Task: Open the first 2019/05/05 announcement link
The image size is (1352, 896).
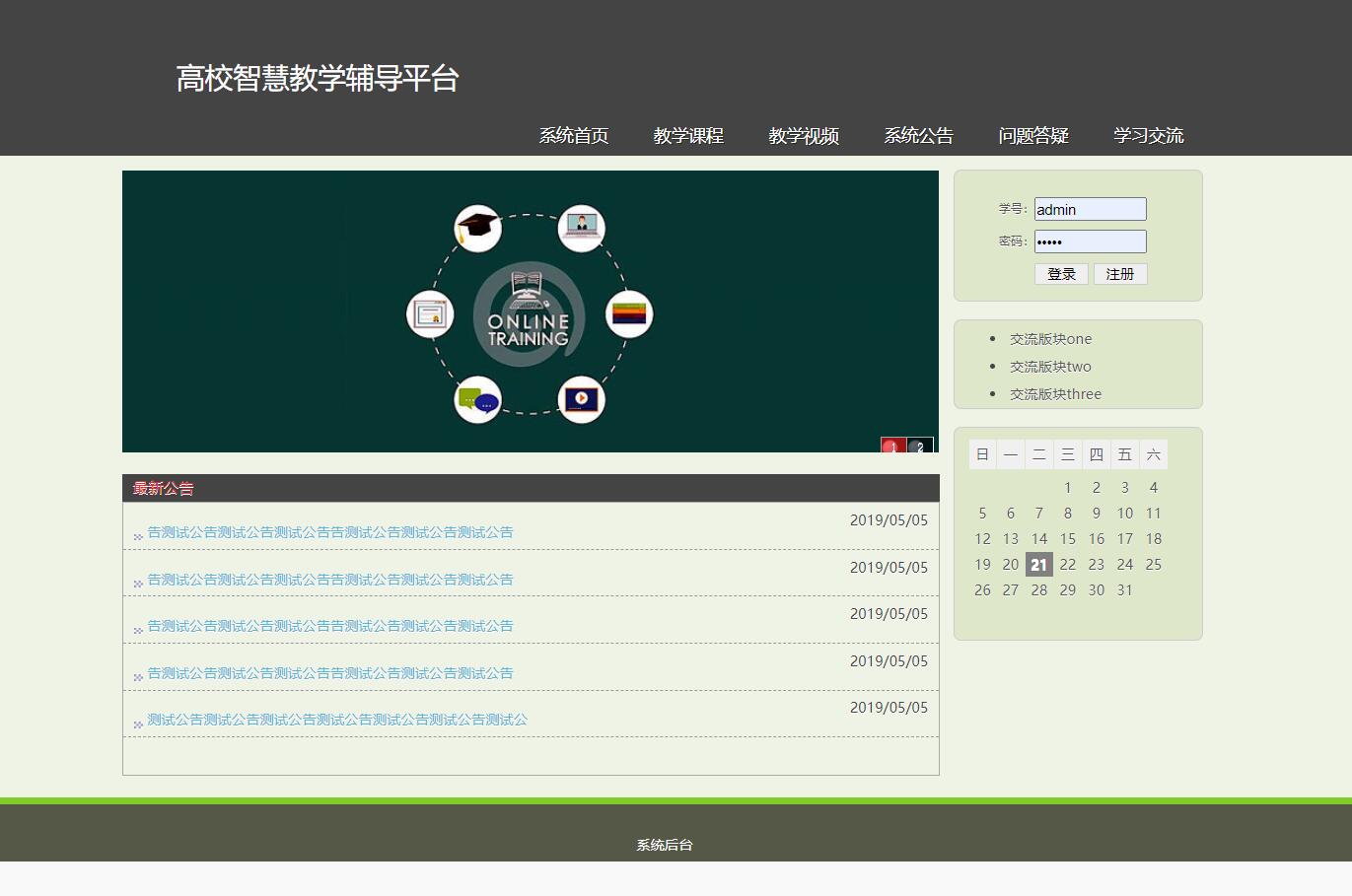Action: pyautogui.click(x=329, y=531)
